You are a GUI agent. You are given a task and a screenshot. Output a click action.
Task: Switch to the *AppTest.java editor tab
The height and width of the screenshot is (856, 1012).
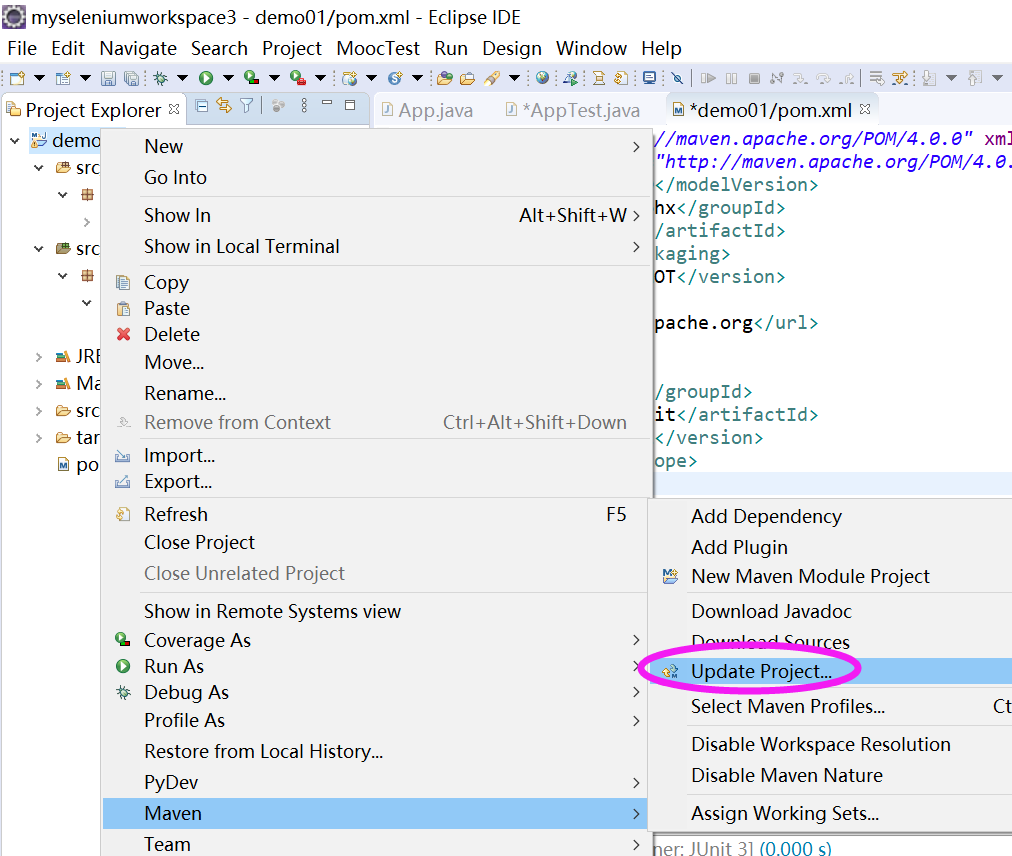click(x=573, y=110)
